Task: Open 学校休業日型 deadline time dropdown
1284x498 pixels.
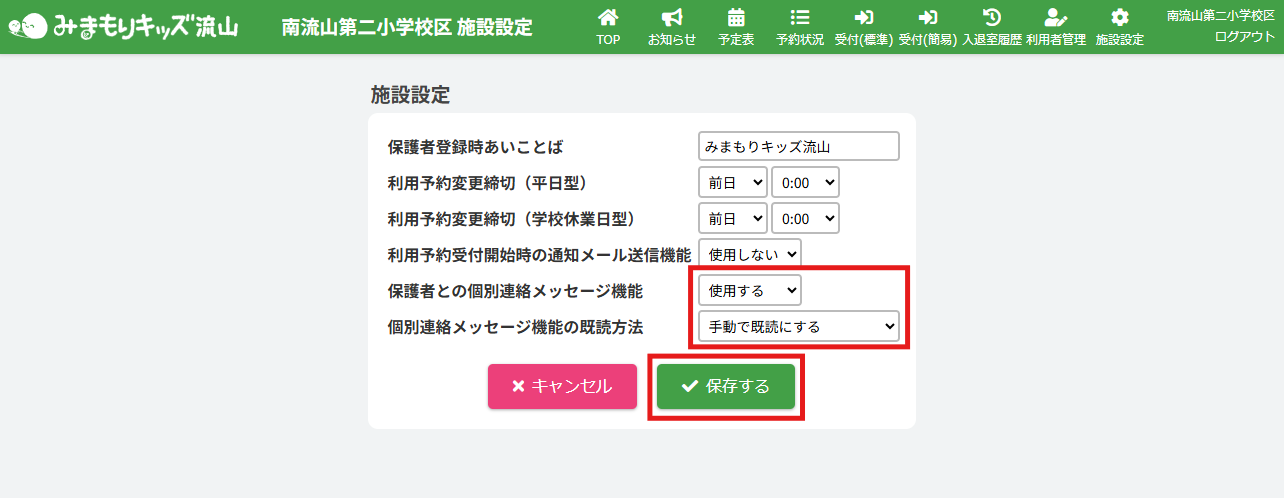Action: click(805, 218)
